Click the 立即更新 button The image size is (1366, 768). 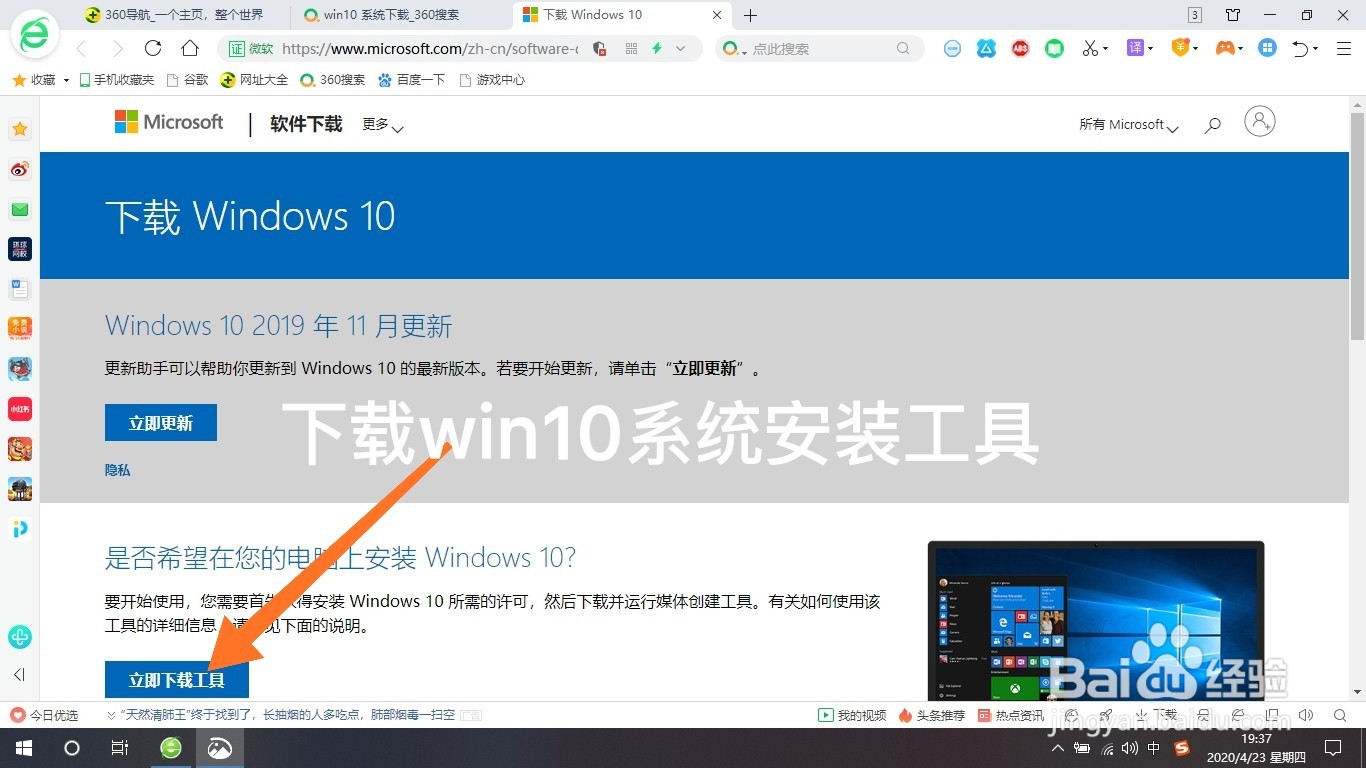[x=161, y=423]
